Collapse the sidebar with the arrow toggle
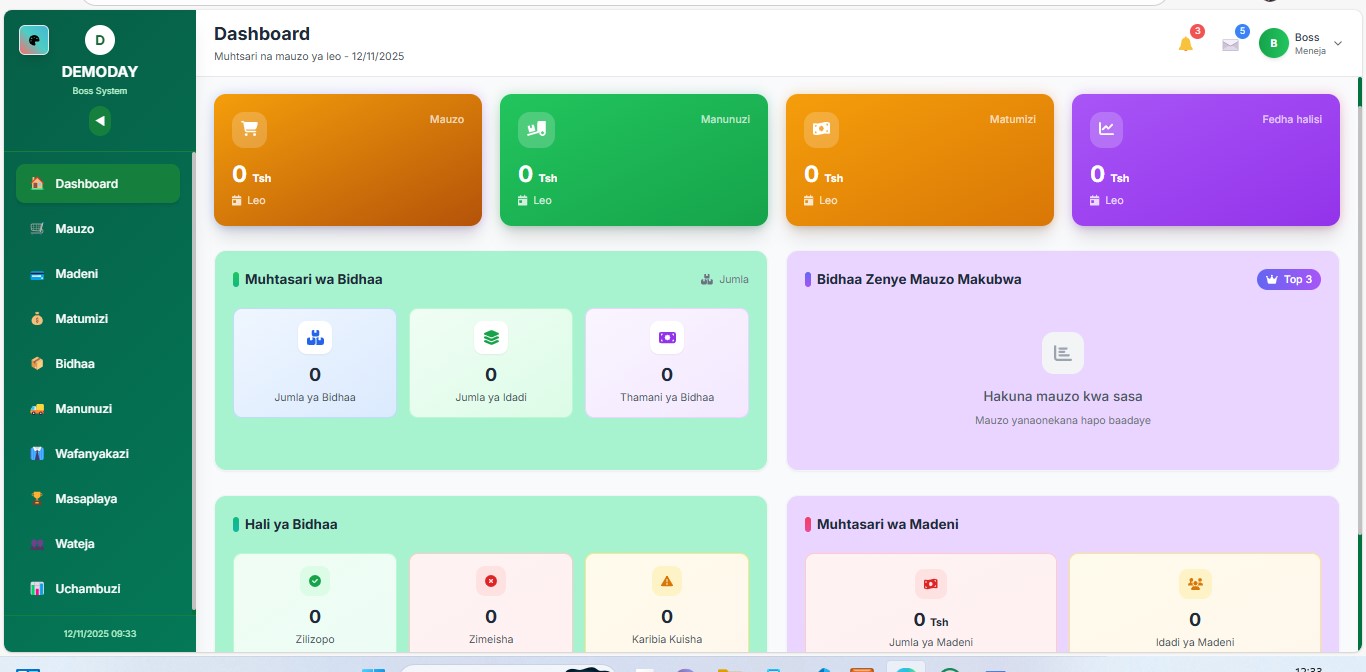The height and width of the screenshot is (672, 1366). (99, 121)
